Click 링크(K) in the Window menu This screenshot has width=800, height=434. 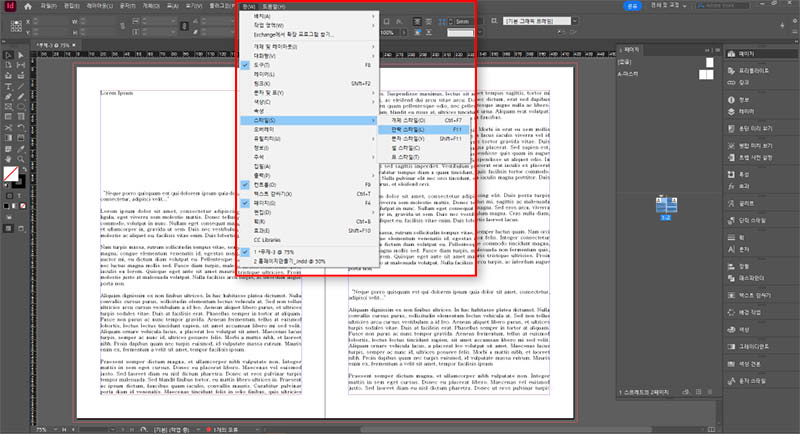(309, 83)
